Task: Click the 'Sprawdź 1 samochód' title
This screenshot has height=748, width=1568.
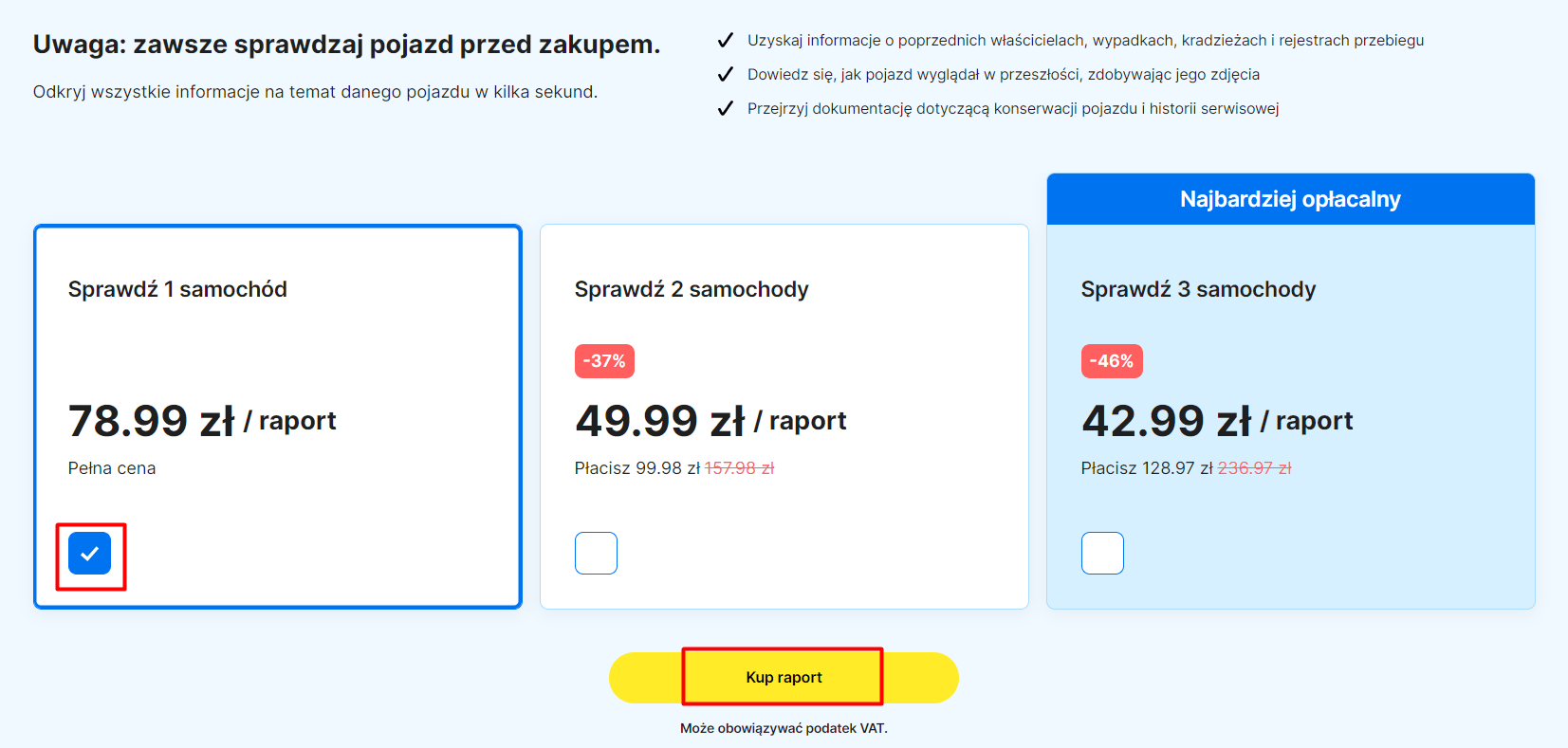Action: pyautogui.click(x=177, y=289)
